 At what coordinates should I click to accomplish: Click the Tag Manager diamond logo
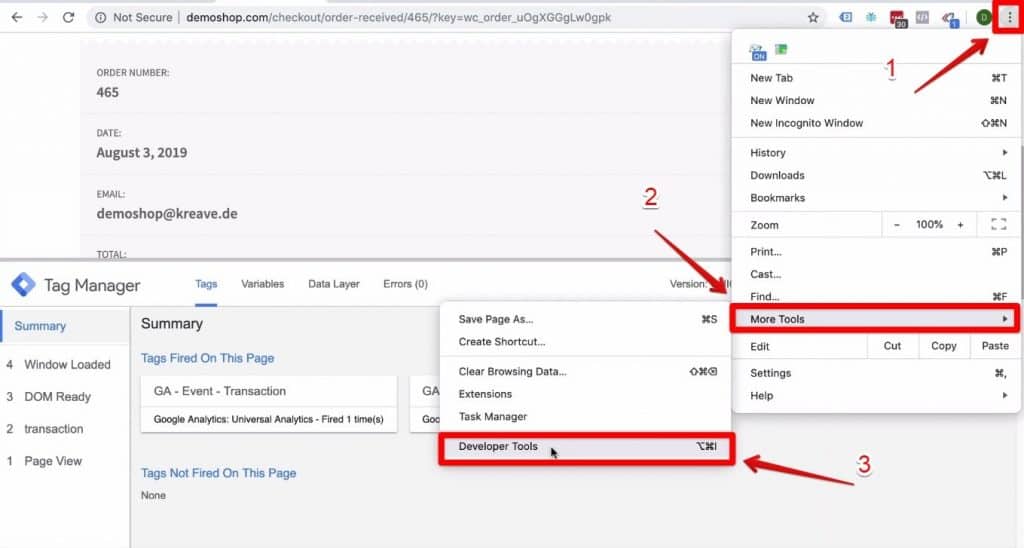coord(24,285)
